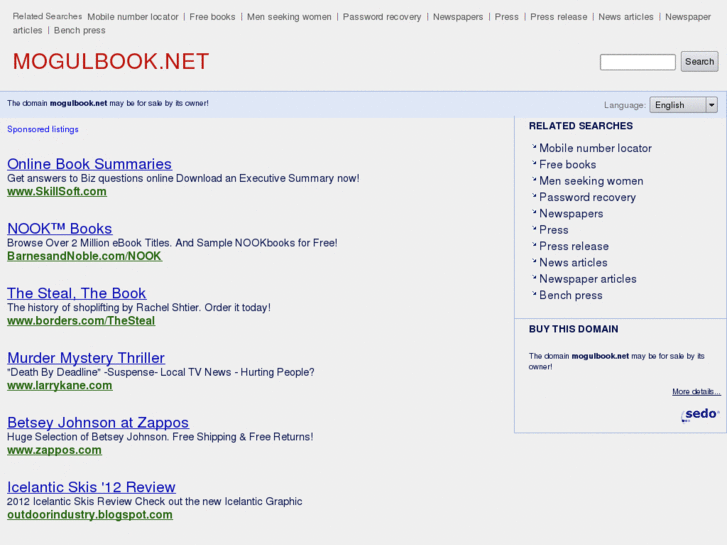Click the RELATED SEARCHES heading

click(x=580, y=126)
